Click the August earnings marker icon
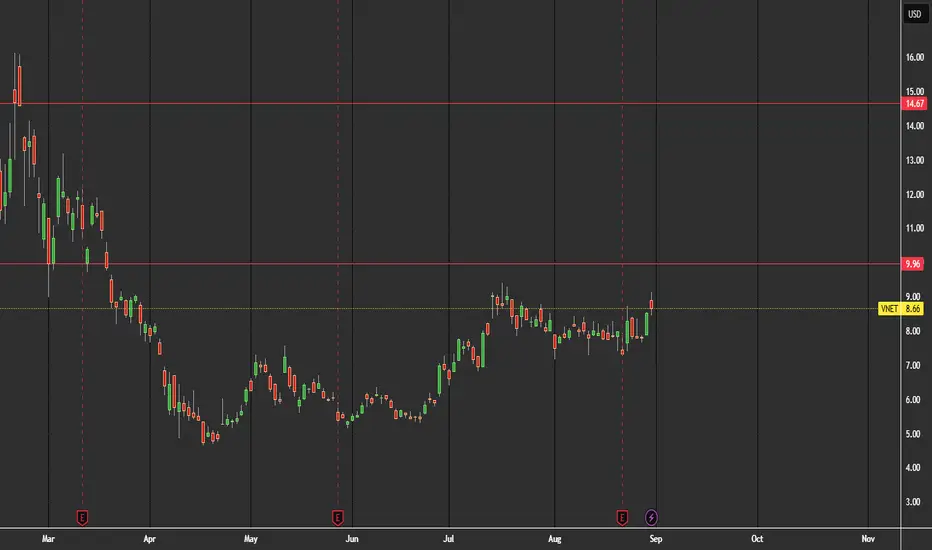This screenshot has width=932, height=550. click(622, 517)
